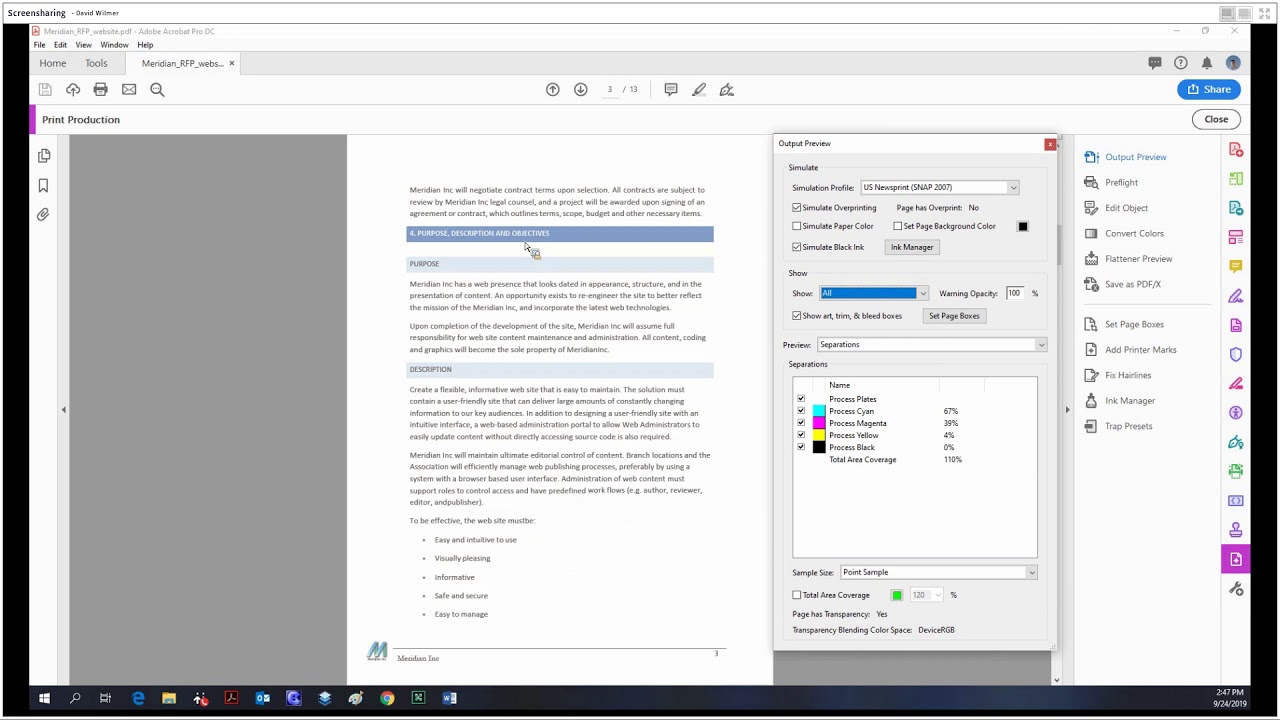Switch to the Home tab
This screenshot has width=1280, height=720.
coord(52,63)
